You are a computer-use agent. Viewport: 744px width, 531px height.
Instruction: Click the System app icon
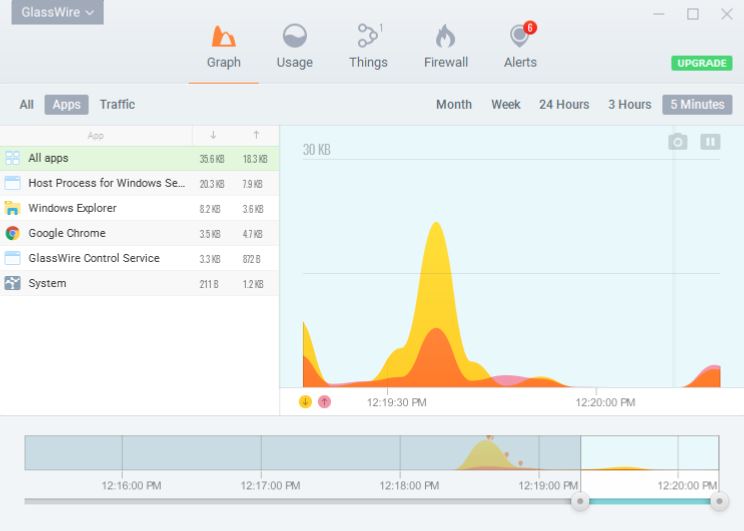pyautogui.click(x=12, y=283)
